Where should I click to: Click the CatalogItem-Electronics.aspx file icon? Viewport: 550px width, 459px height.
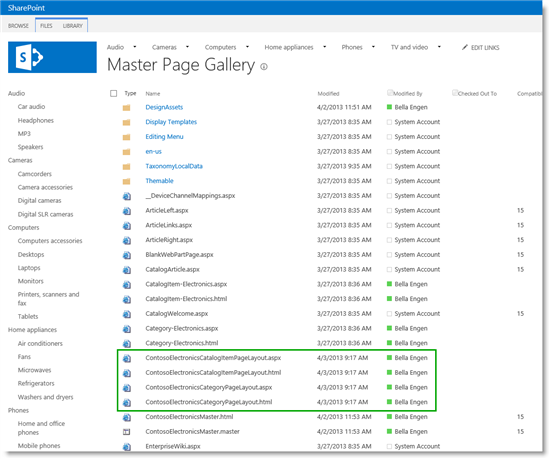[127, 285]
